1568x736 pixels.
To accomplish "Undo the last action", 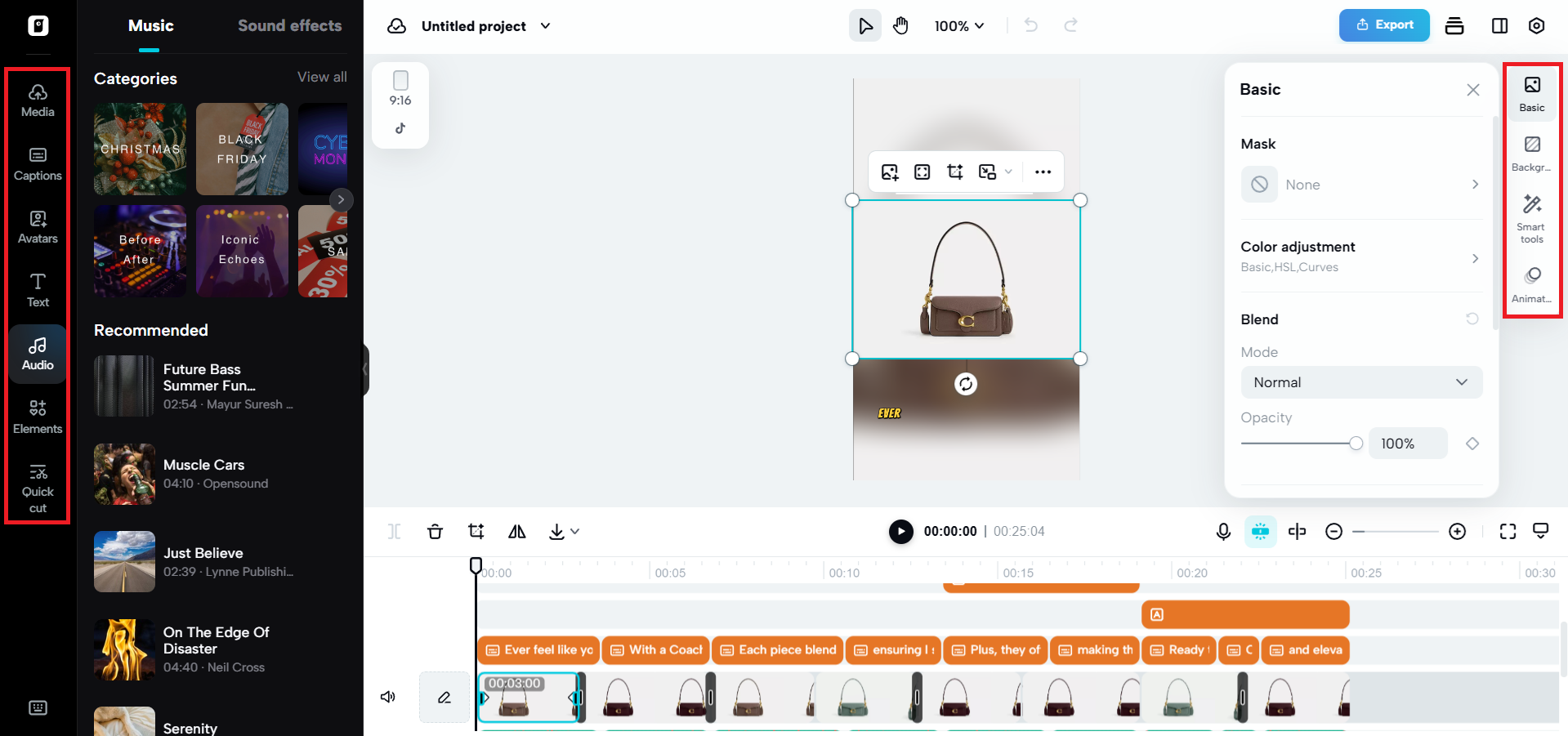I will point(1031,26).
